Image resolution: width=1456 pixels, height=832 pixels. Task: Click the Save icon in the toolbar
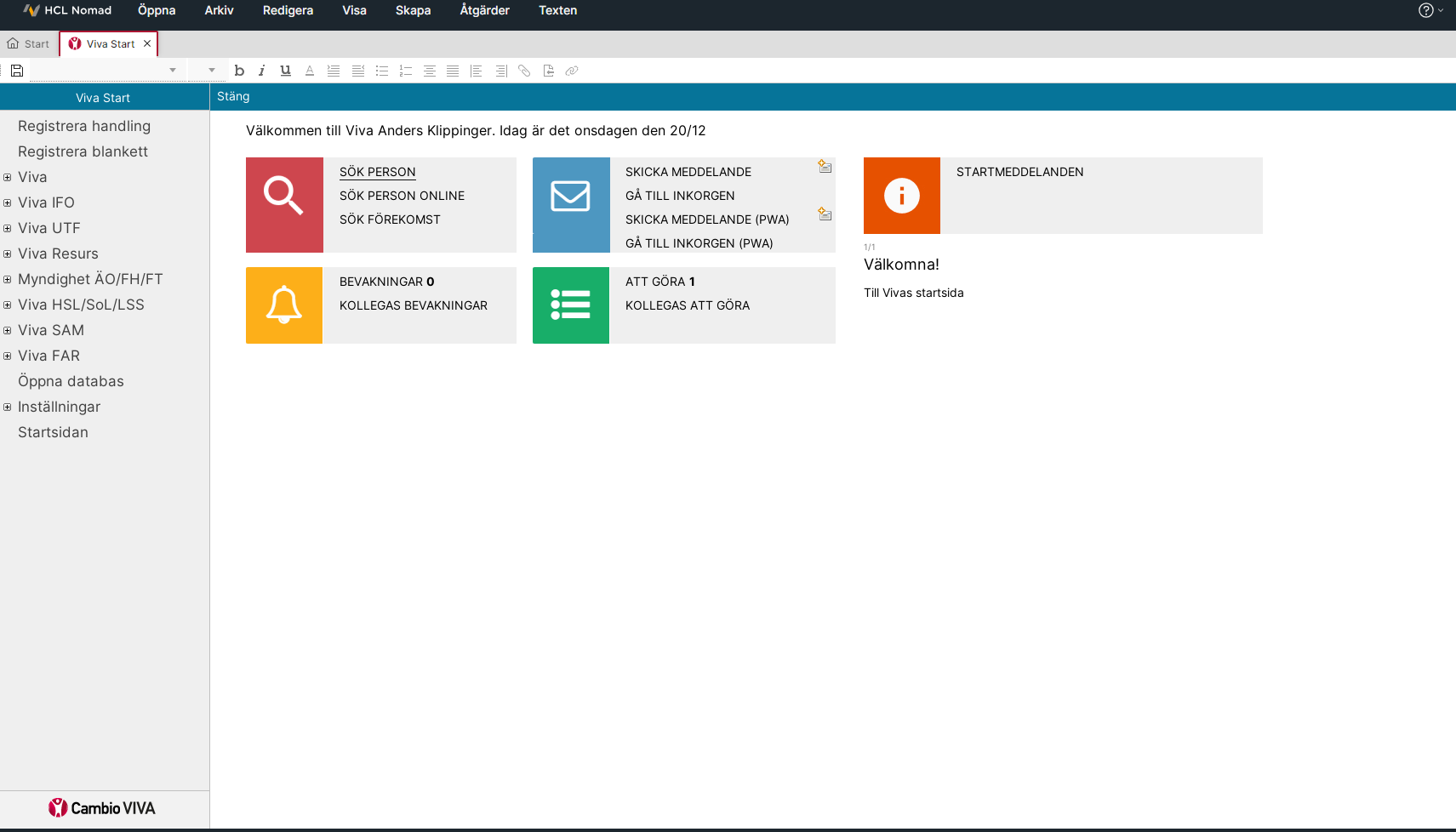[x=16, y=71]
